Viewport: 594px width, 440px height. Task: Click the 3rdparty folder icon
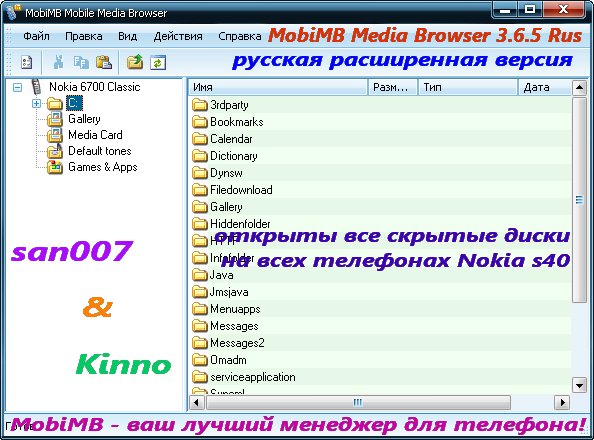click(200, 105)
